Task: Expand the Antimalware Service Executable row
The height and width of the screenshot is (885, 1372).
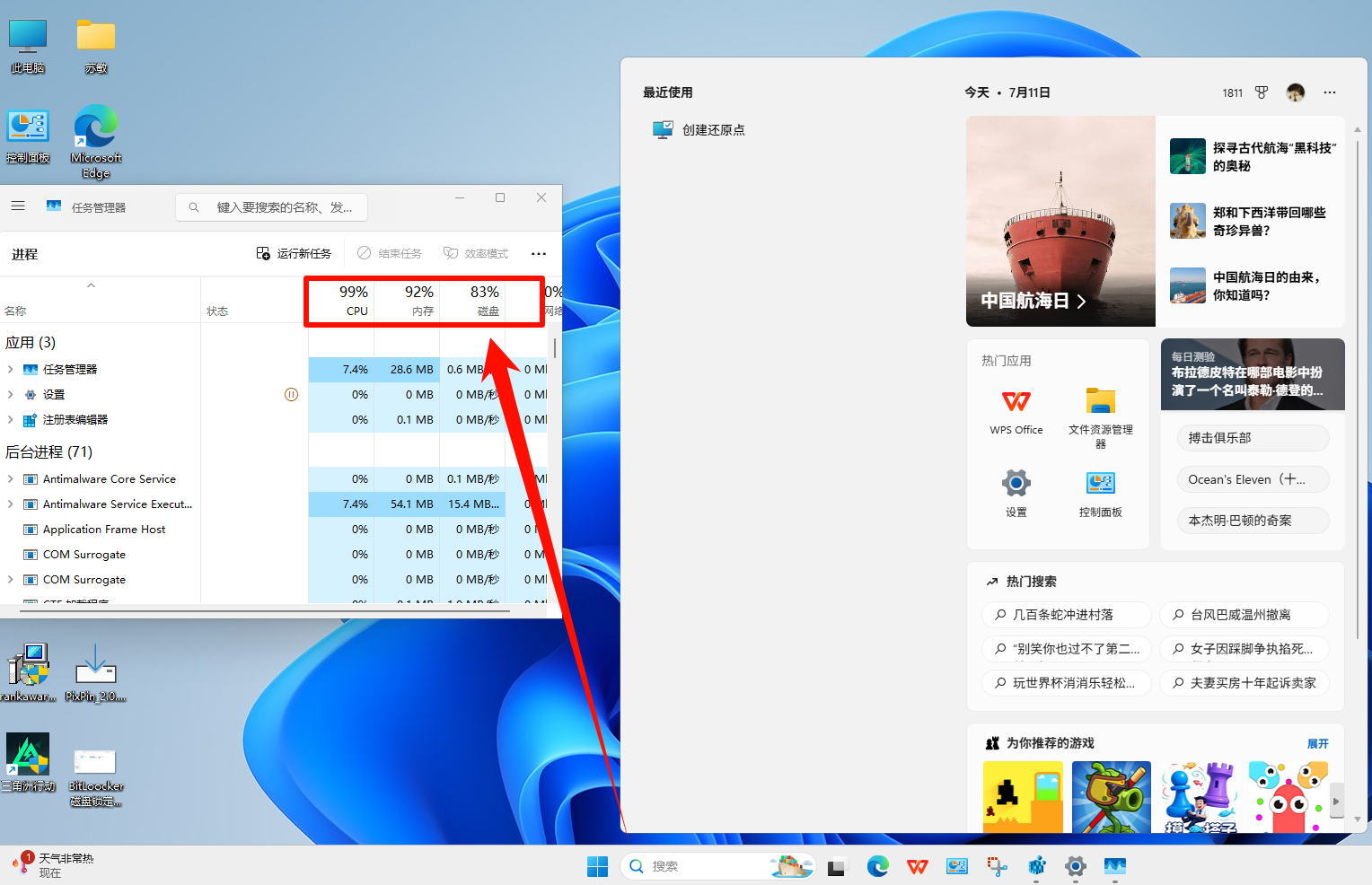Action: 10,504
